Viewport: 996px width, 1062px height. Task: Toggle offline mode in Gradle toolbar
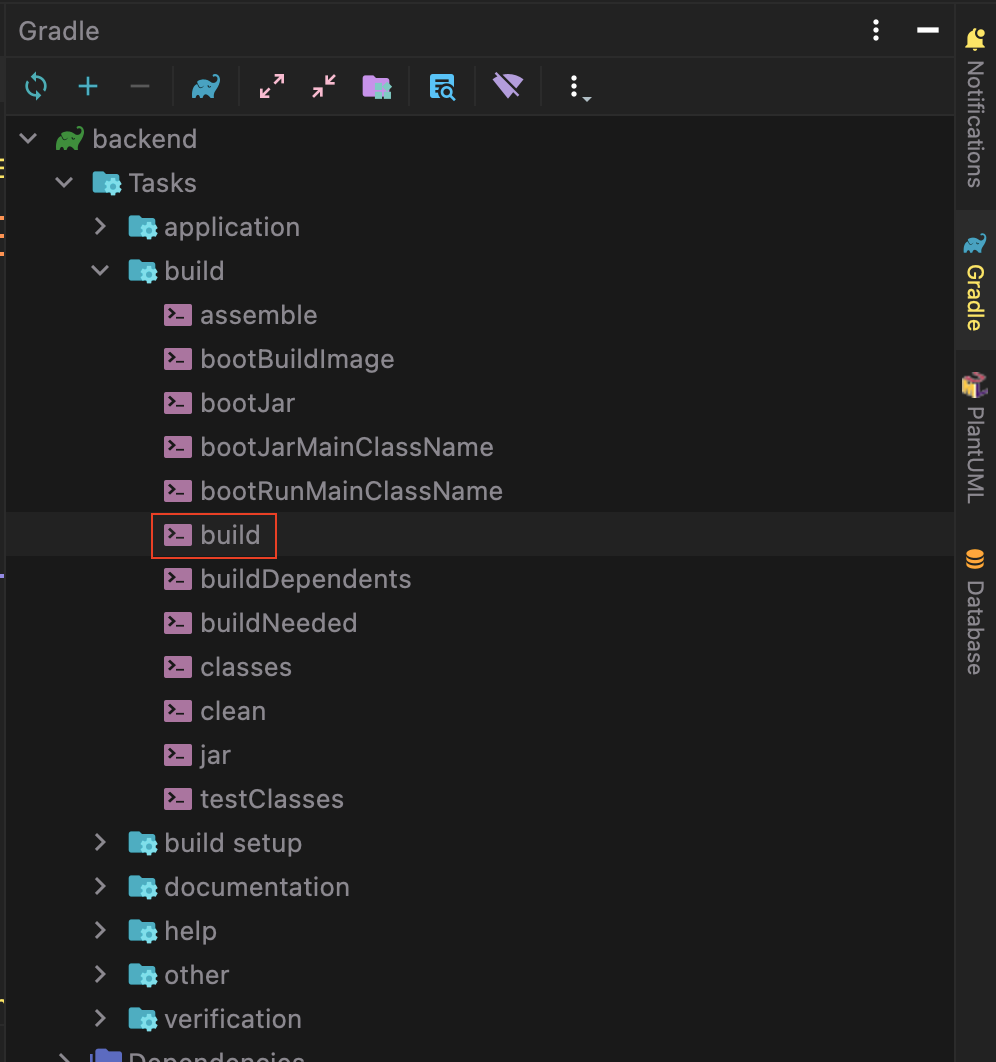508,86
